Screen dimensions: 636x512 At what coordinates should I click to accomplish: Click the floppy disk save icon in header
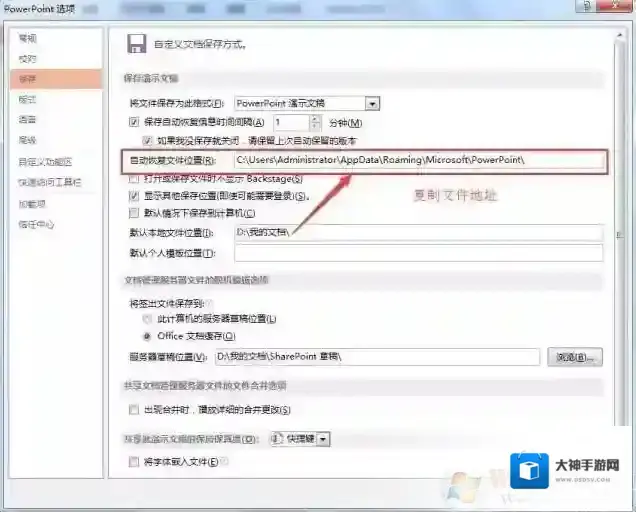[x=135, y=43]
